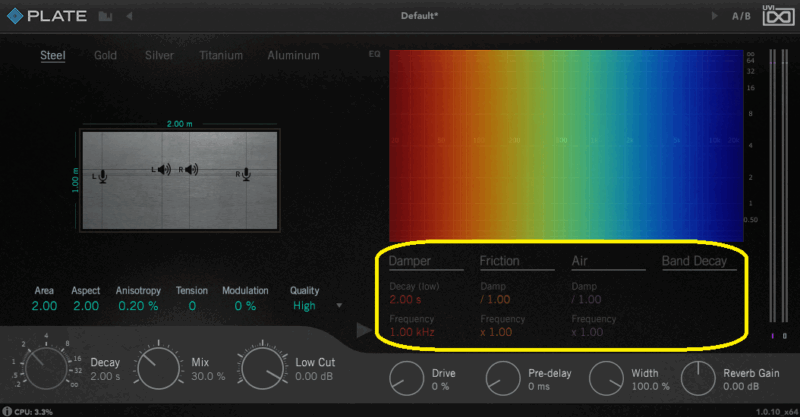Go to next preset with right arrow
The width and height of the screenshot is (800, 417).
[x=713, y=17]
